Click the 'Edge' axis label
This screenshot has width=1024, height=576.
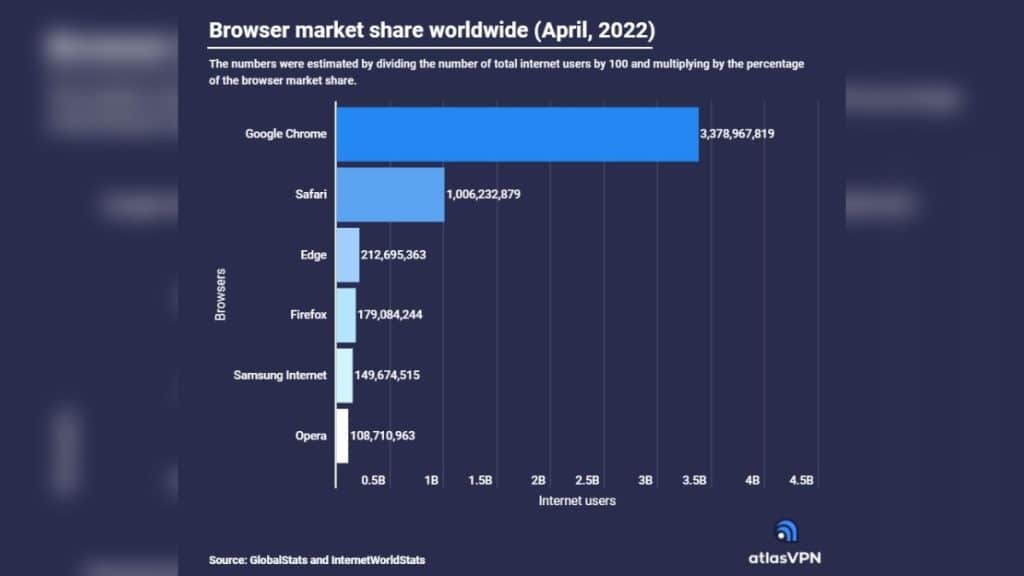point(313,255)
